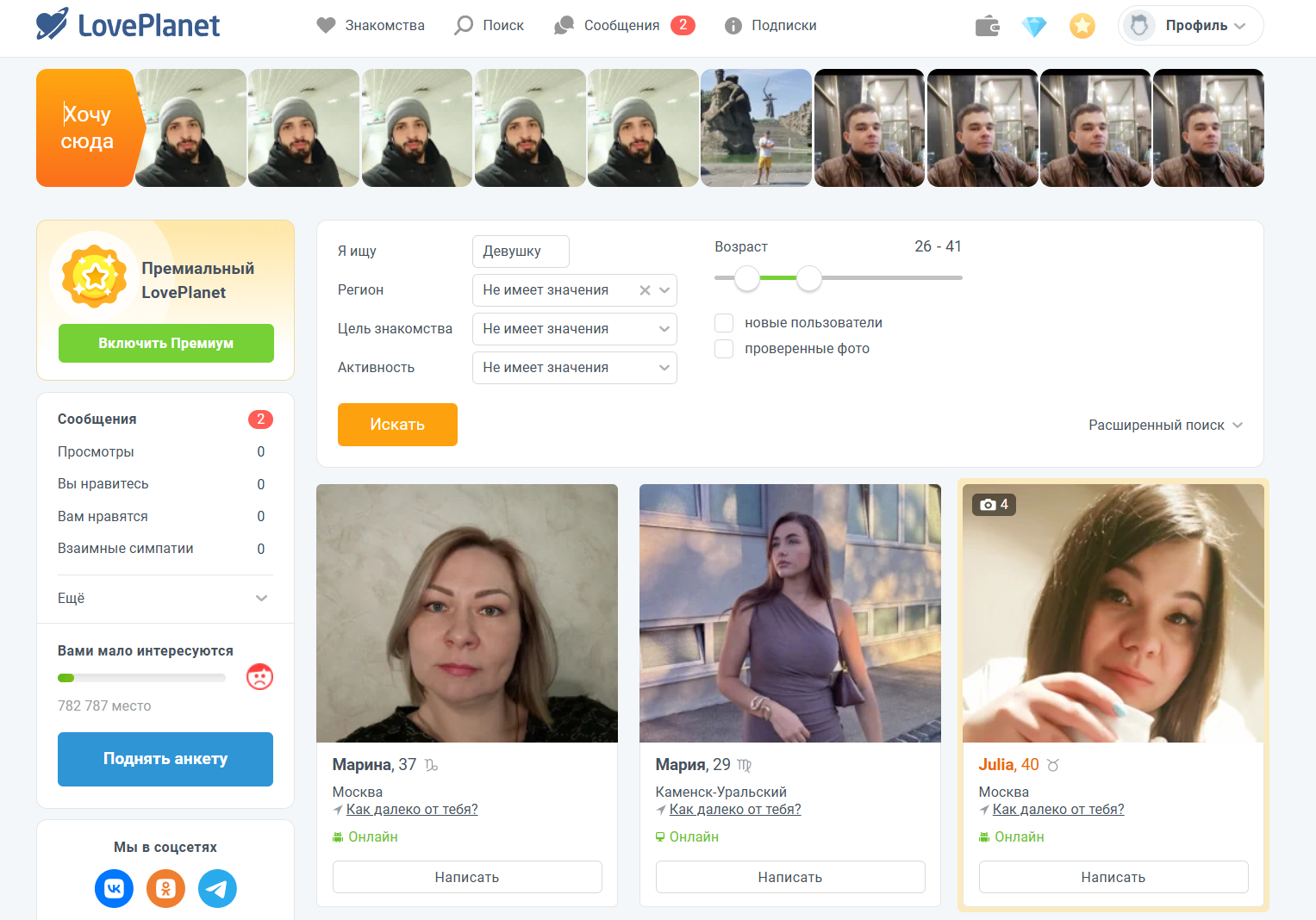Open Julia's profile photo
Screen dimensions: 1316x920
1113,613
